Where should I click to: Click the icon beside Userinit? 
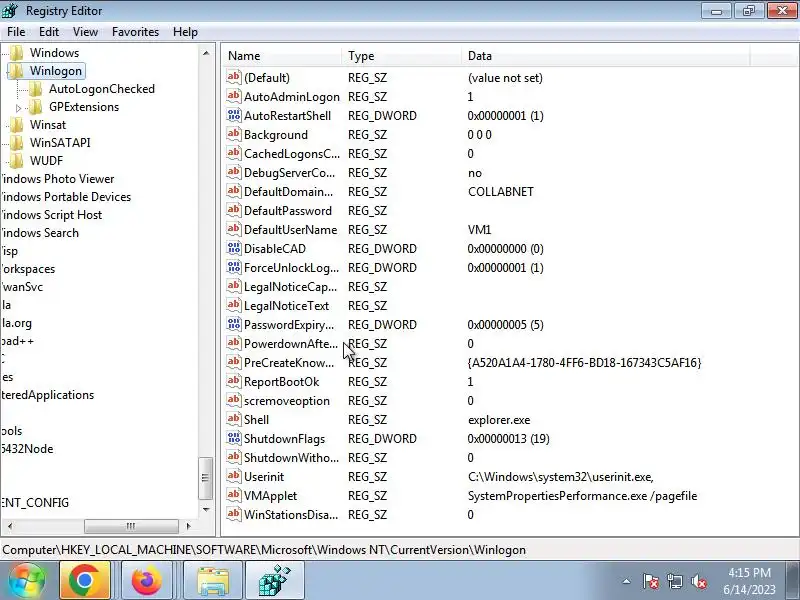pos(234,476)
